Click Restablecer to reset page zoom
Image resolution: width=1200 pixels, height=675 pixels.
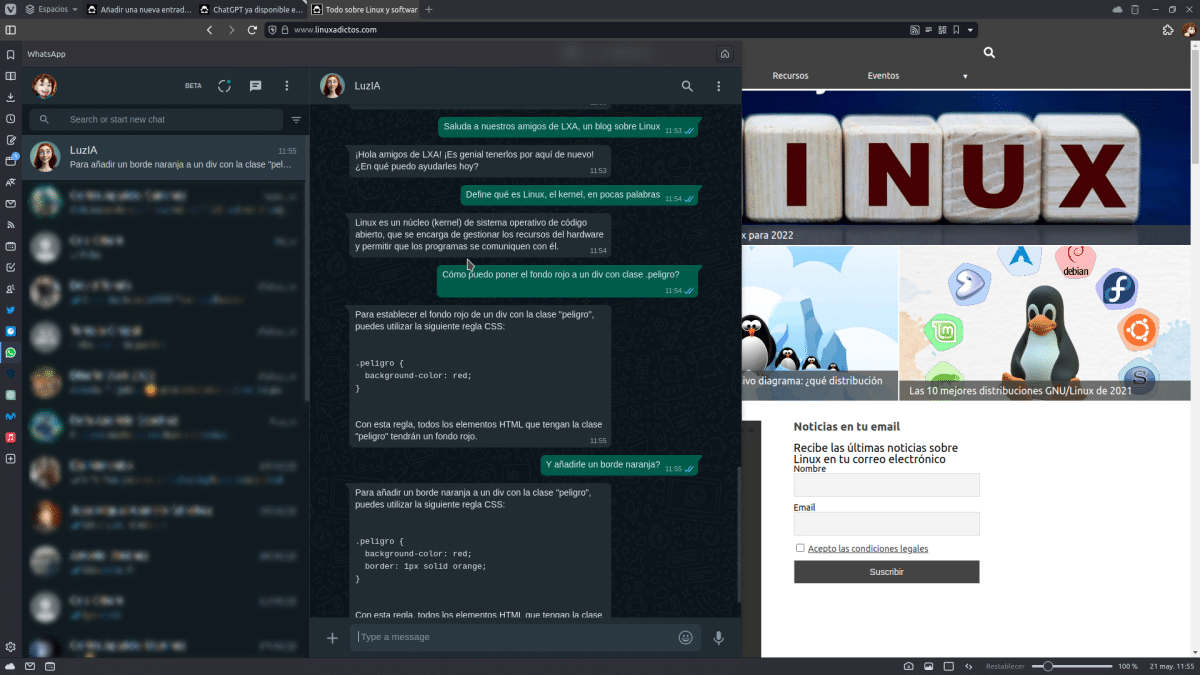[x=1005, y=665]
